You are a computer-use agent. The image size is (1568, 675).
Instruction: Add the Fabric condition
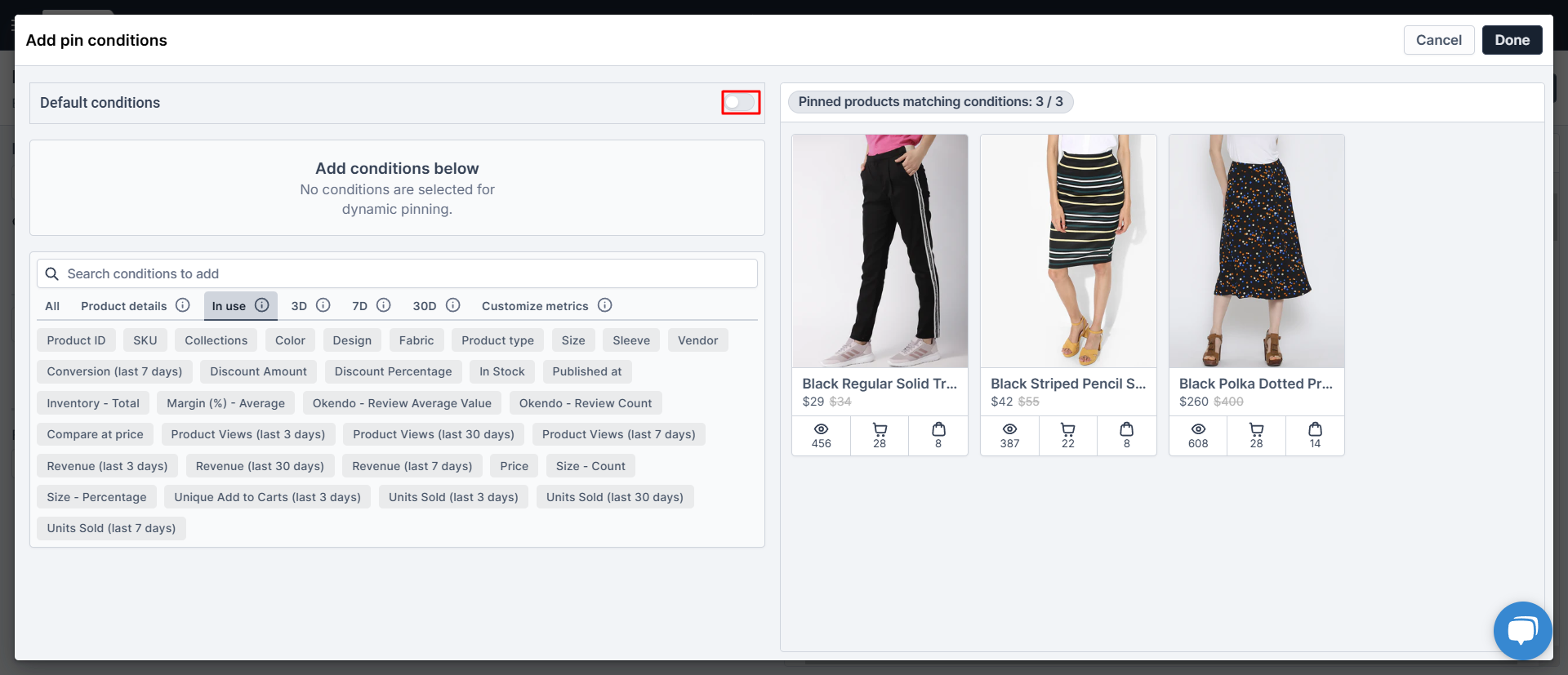[416, 340]
